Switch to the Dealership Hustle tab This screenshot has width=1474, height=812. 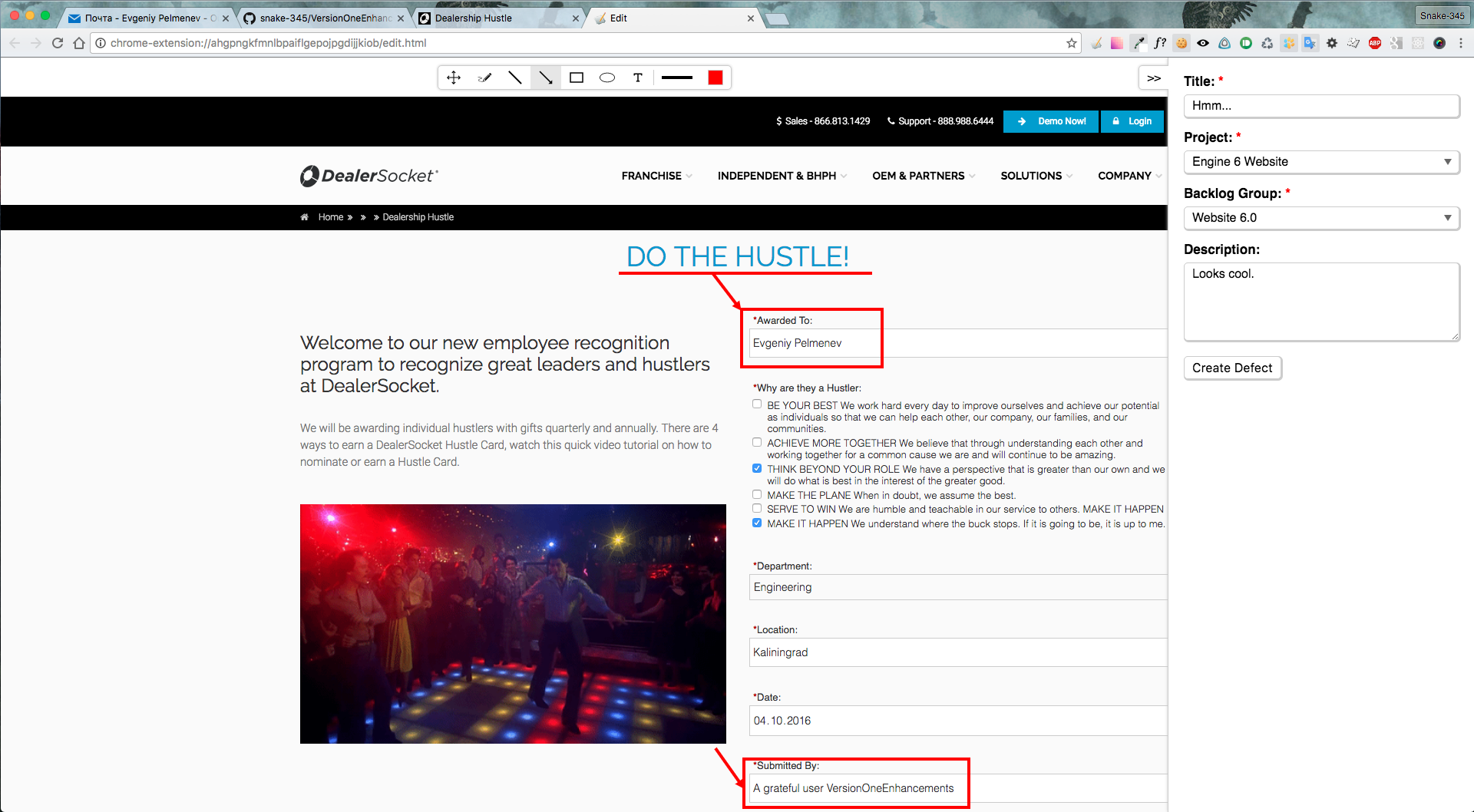pos(498,18)
